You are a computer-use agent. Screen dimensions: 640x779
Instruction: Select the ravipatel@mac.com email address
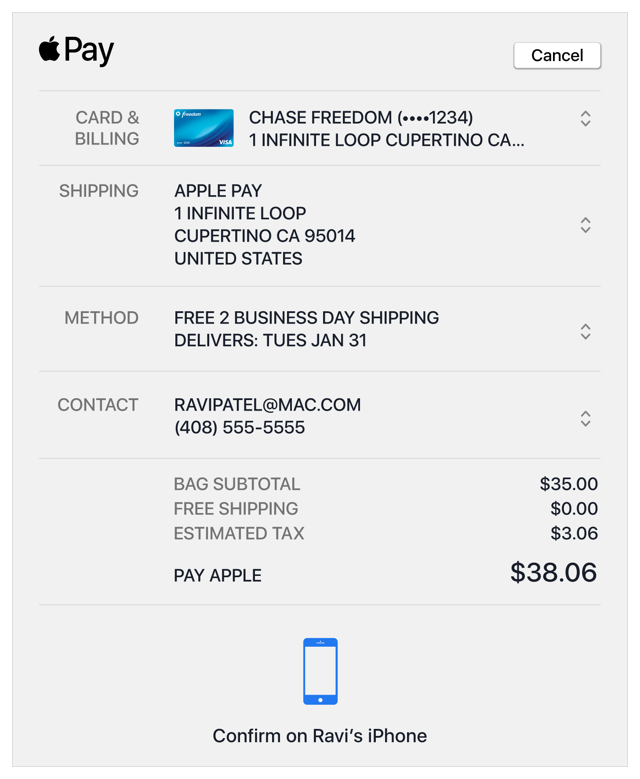pyautogui.click(x=267, y=405)
